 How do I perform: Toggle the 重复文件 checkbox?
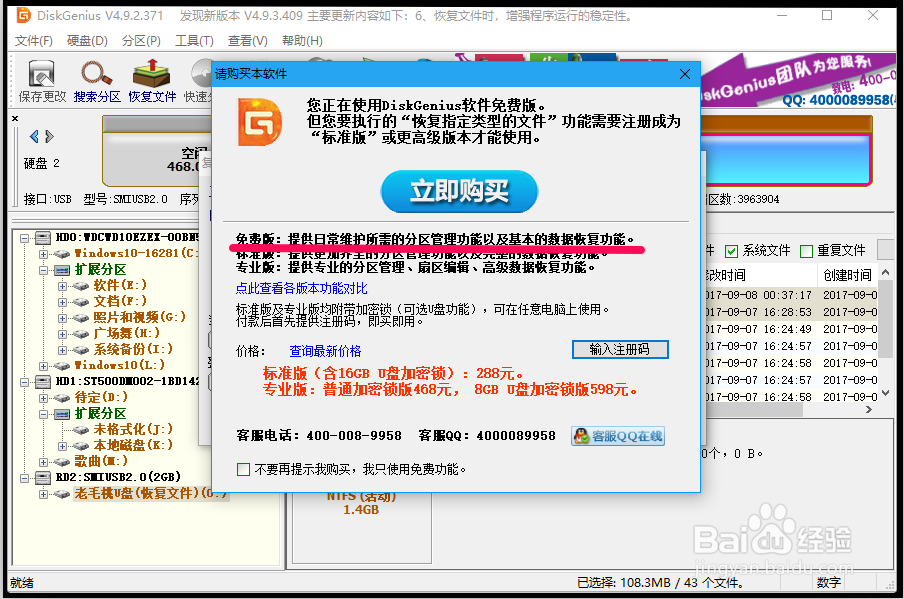tap(807, 251)
